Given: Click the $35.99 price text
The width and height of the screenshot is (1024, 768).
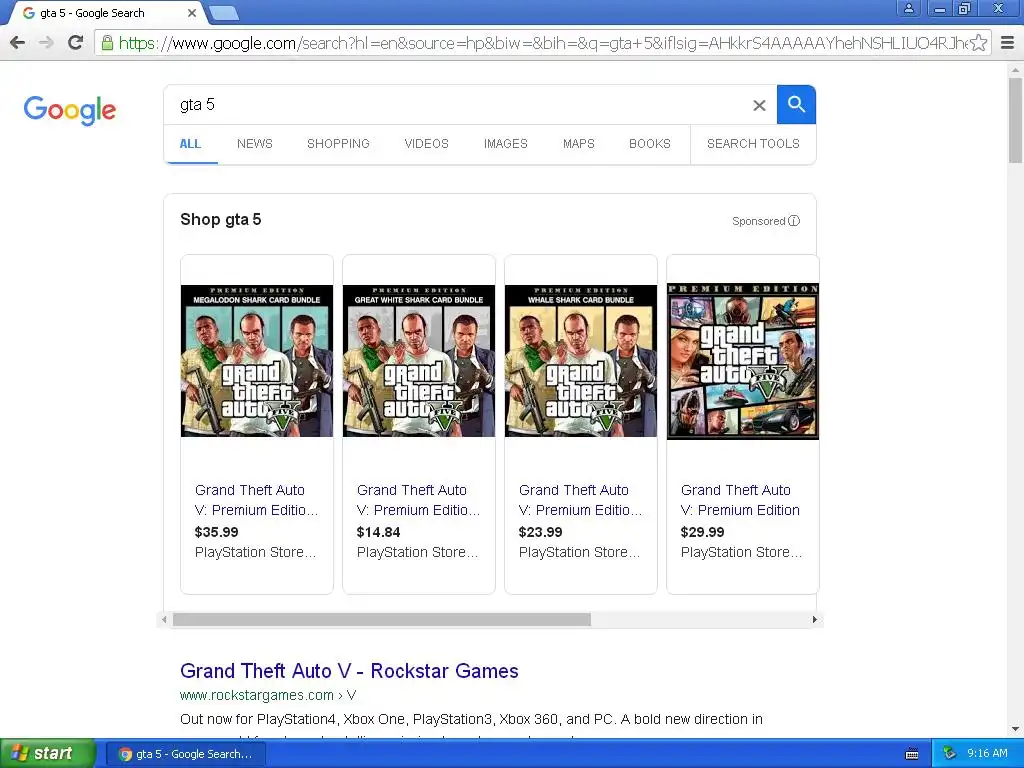Looking at the screenshot, I should click(216, 532).
